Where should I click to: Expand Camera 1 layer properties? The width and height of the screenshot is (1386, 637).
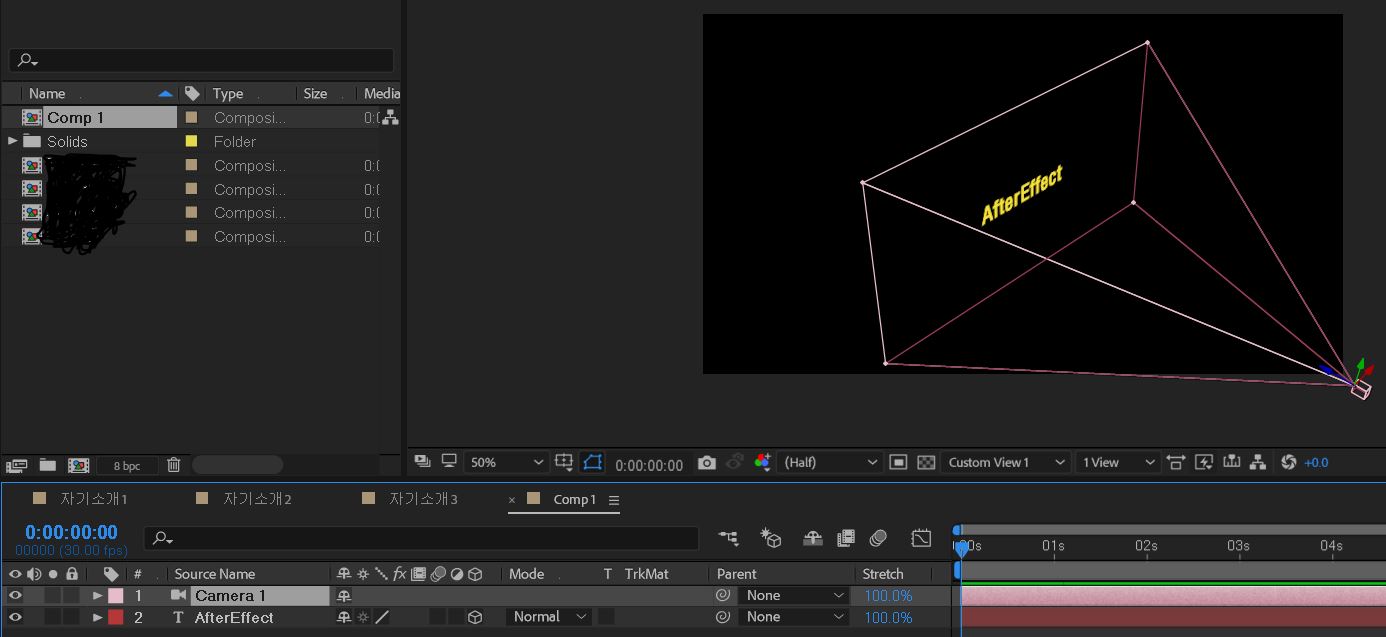pos(98,595)
